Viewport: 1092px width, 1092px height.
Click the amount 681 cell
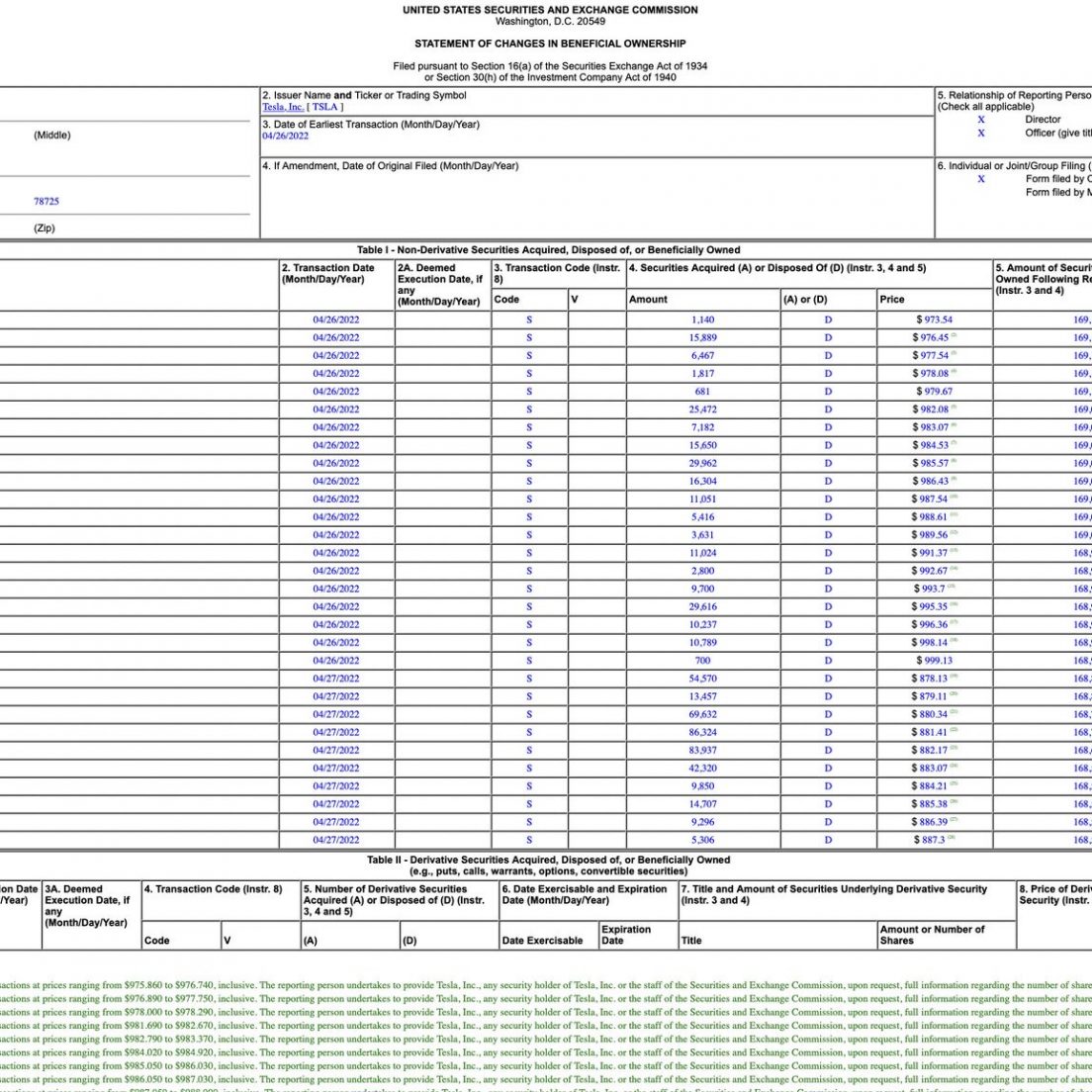tap(702, 392)
